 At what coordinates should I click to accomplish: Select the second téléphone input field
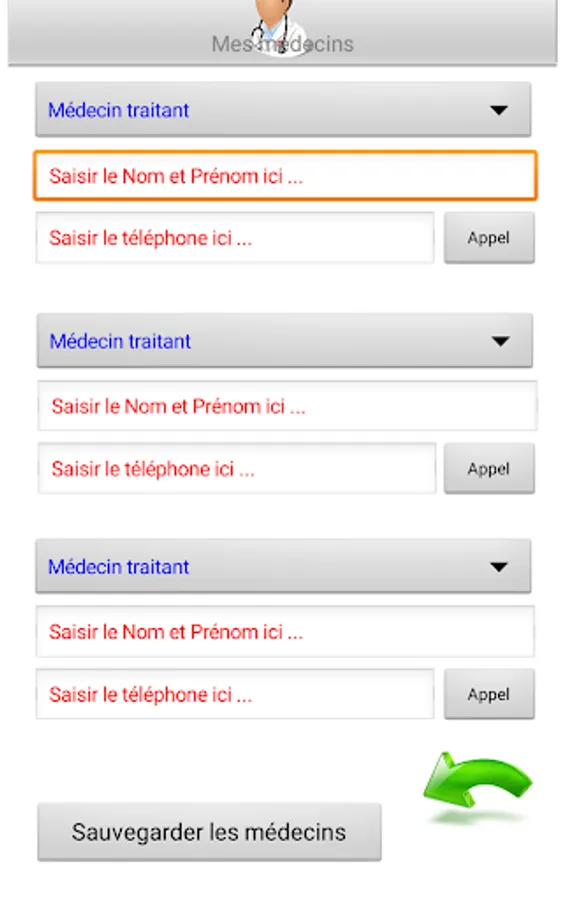(x=236, y=468)
